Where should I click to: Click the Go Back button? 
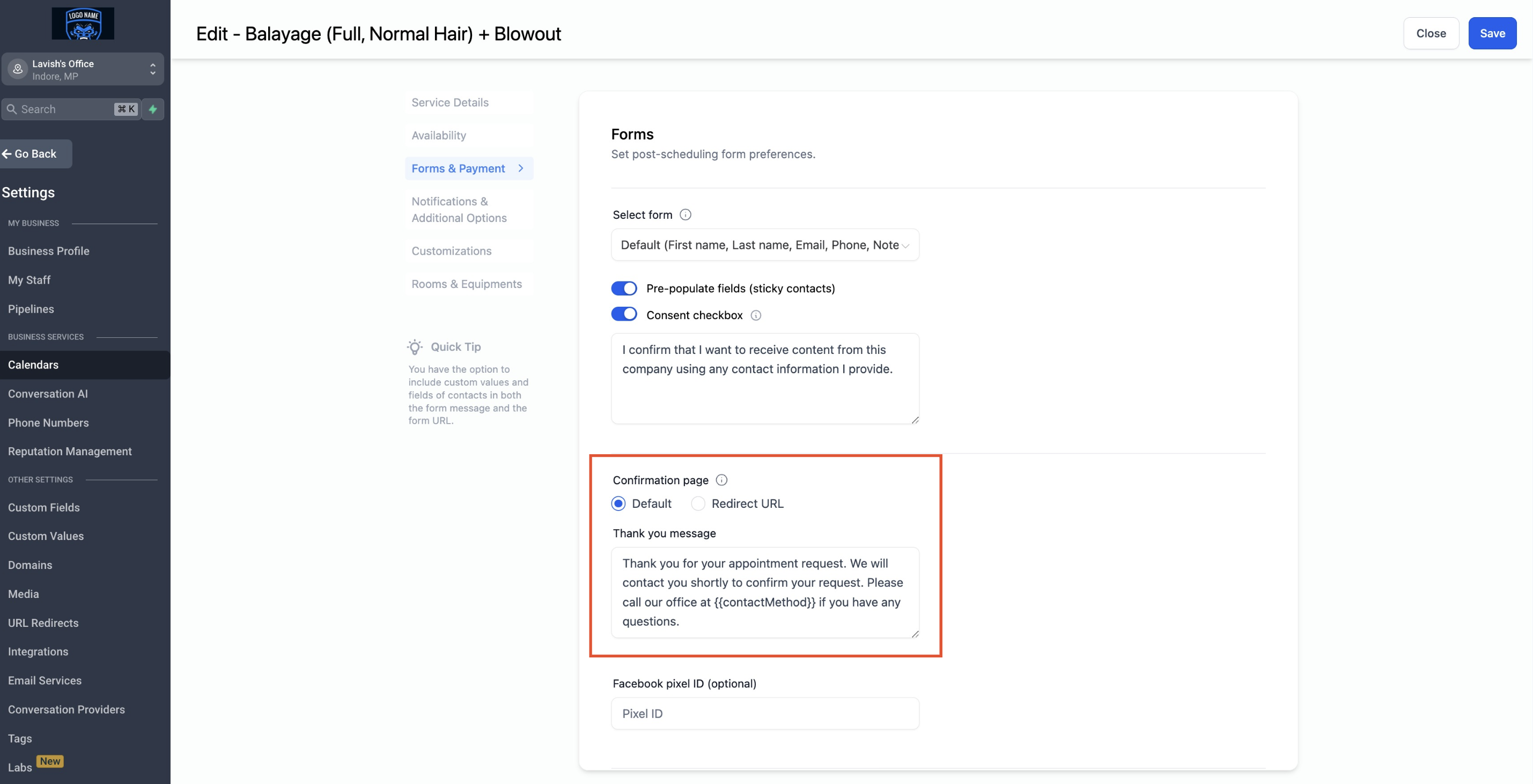pyautogui.click(x=35, y=154)
